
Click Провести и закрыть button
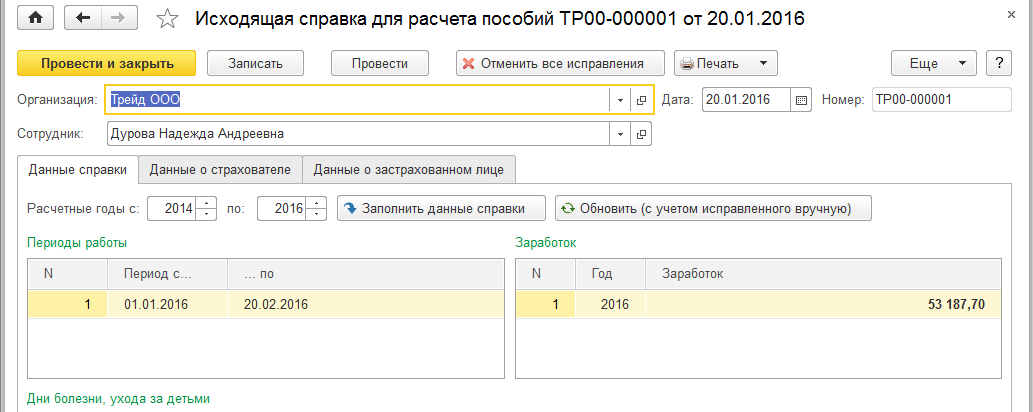tap(107, 63)
